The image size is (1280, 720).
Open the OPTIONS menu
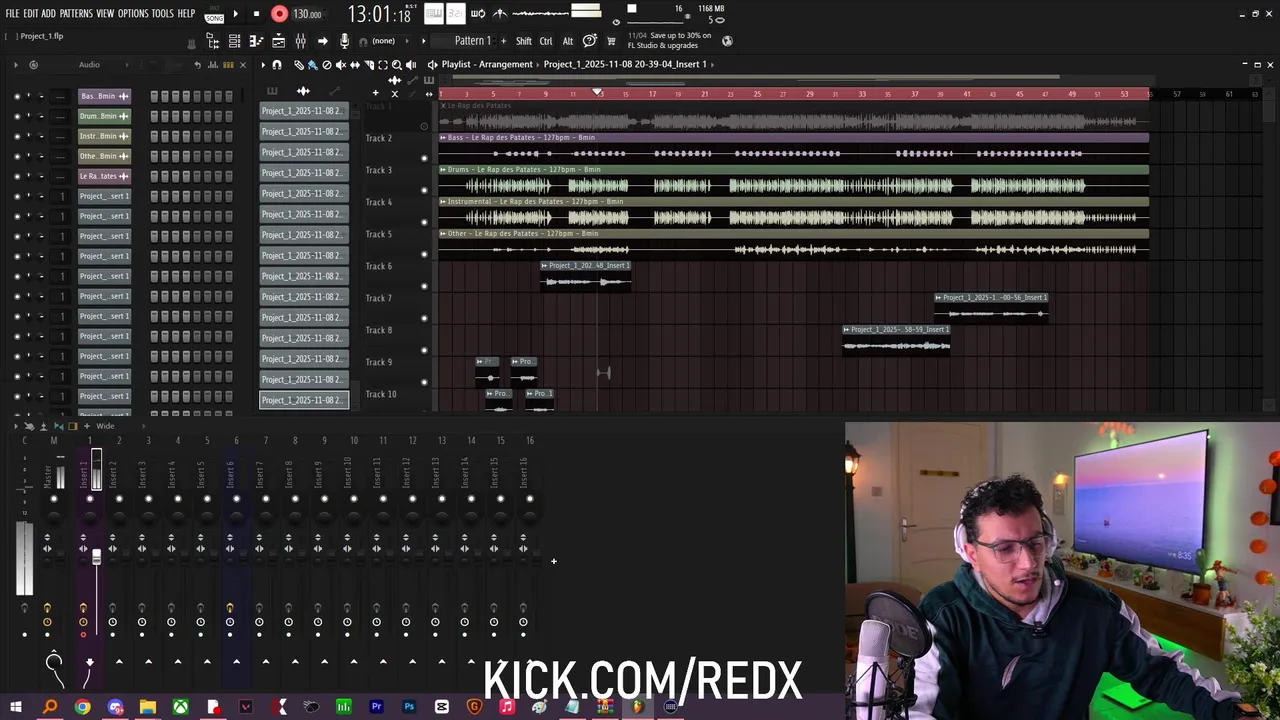click(x=133, y=14)
